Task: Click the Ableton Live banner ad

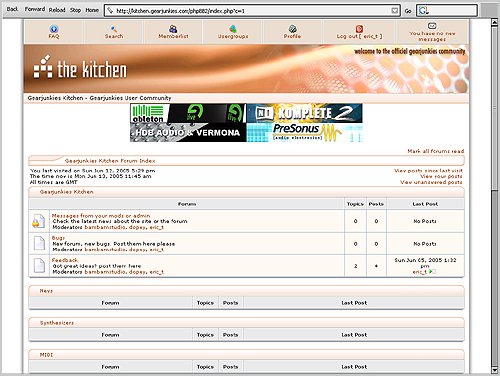Action: tap(188, 113)
